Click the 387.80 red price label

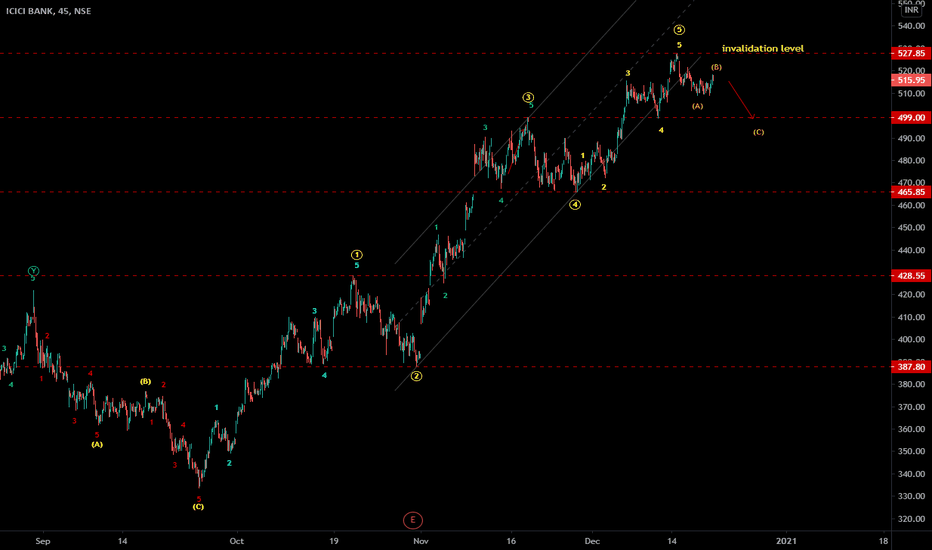click(911, 366)
